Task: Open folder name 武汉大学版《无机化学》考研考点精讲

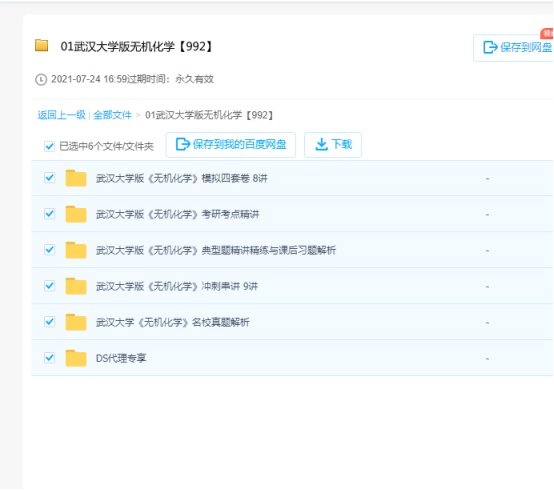Action: tap(177, 214)
